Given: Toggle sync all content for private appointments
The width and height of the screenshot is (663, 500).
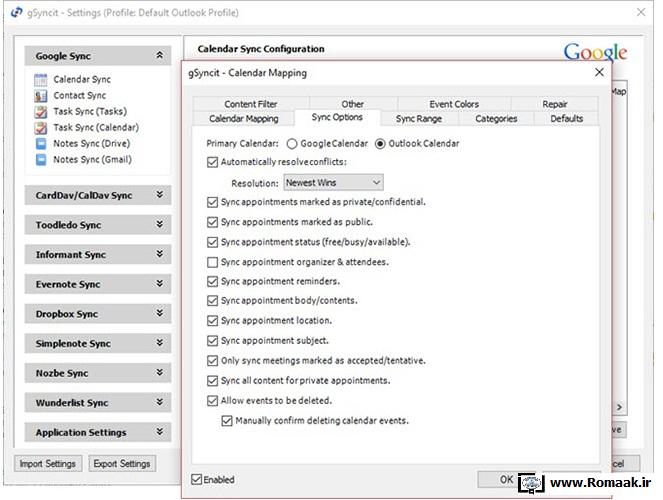Looking at the screenshot, I should pos(212,381).
